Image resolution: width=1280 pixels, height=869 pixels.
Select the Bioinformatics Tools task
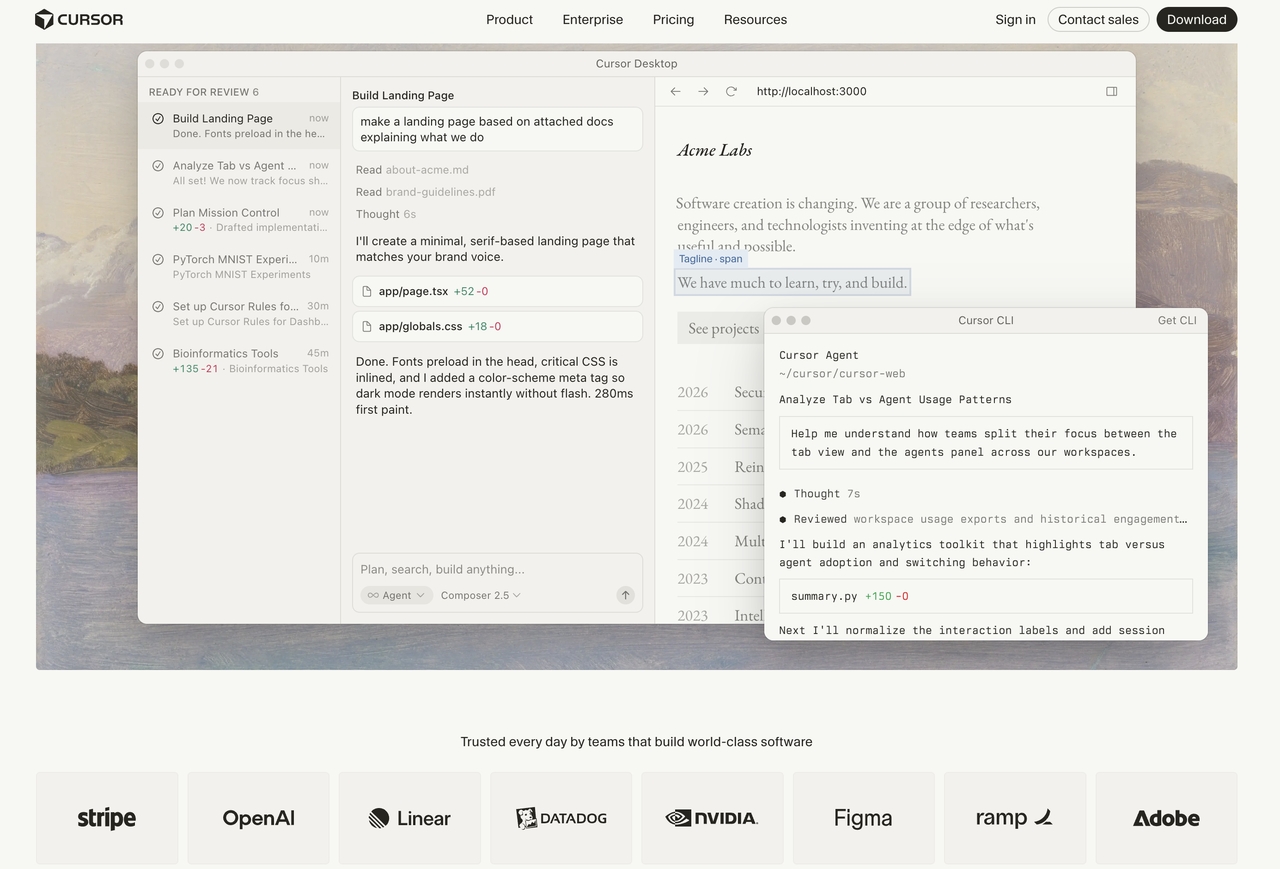239,360
